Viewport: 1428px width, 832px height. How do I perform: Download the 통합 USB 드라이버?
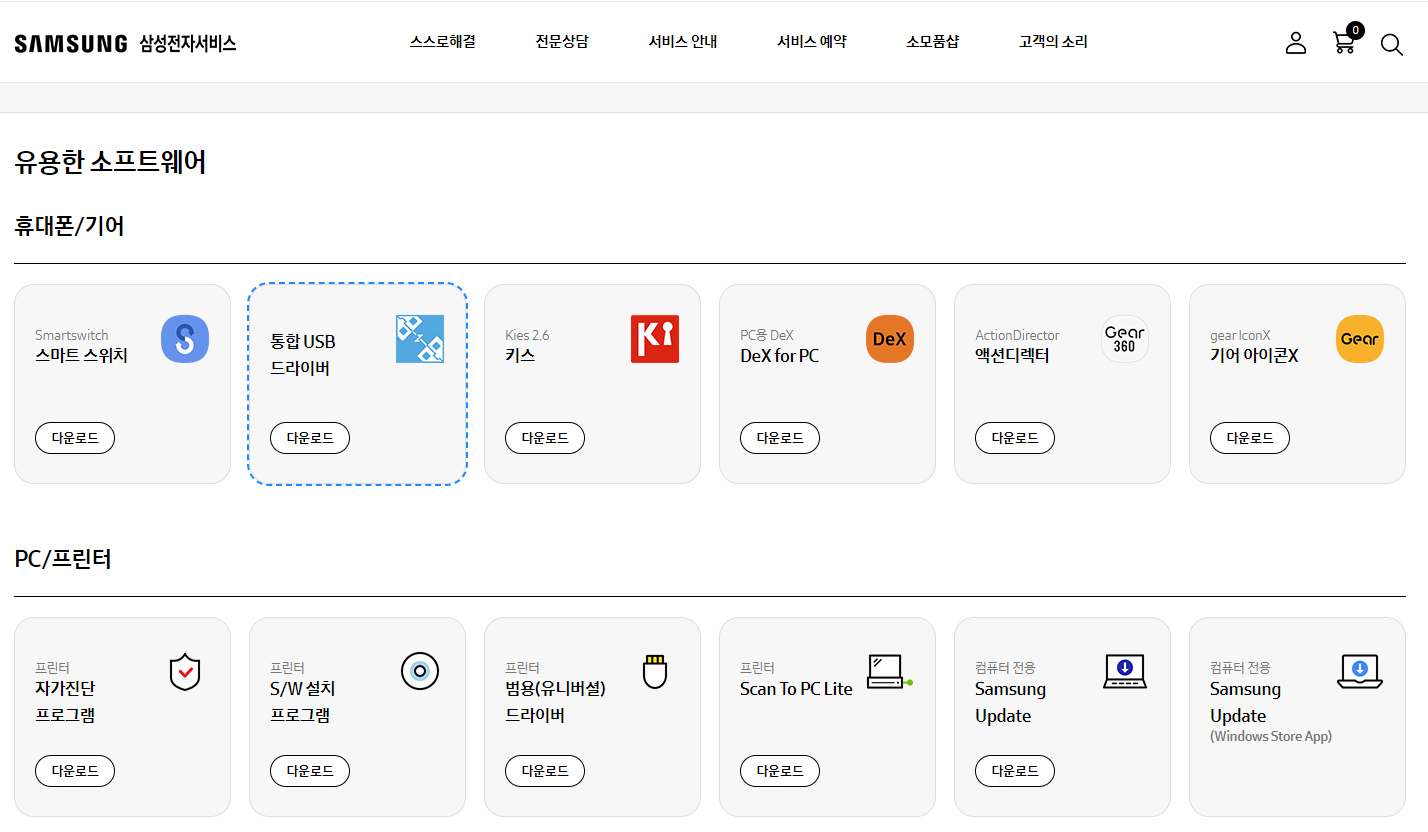tap(310, 438)
